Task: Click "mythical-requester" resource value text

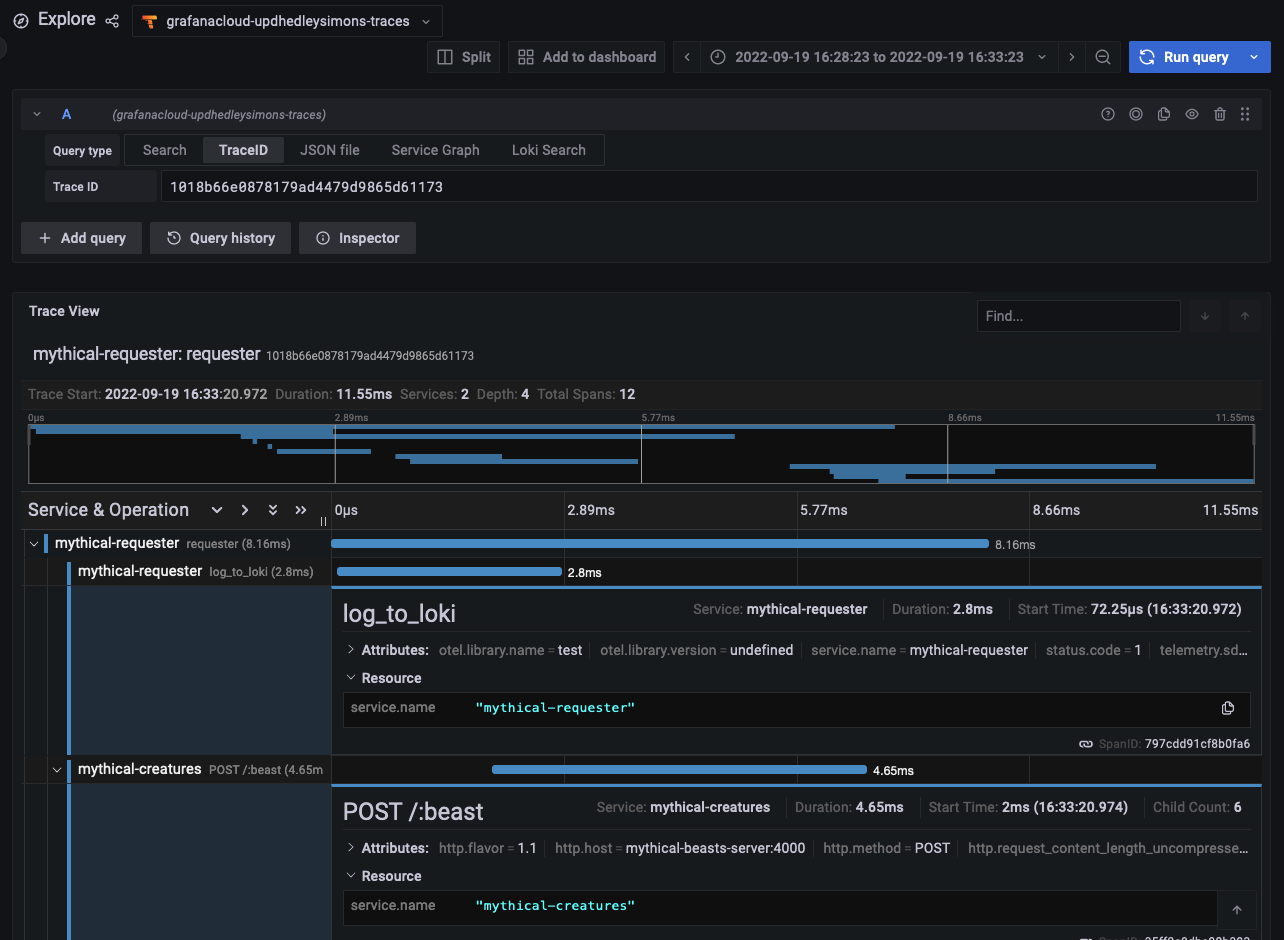Action: (555, 708)
